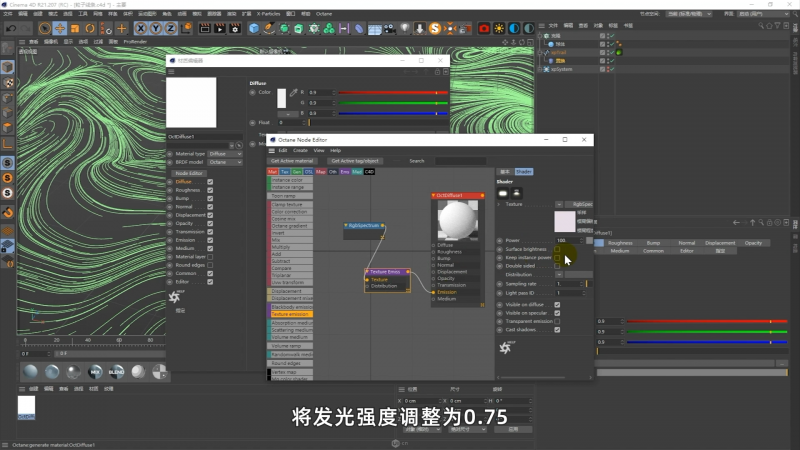800x450 pixels.
Task: Select the Shader tab in Node Editor
Action: pyautogui.click(x=523, y=171)
